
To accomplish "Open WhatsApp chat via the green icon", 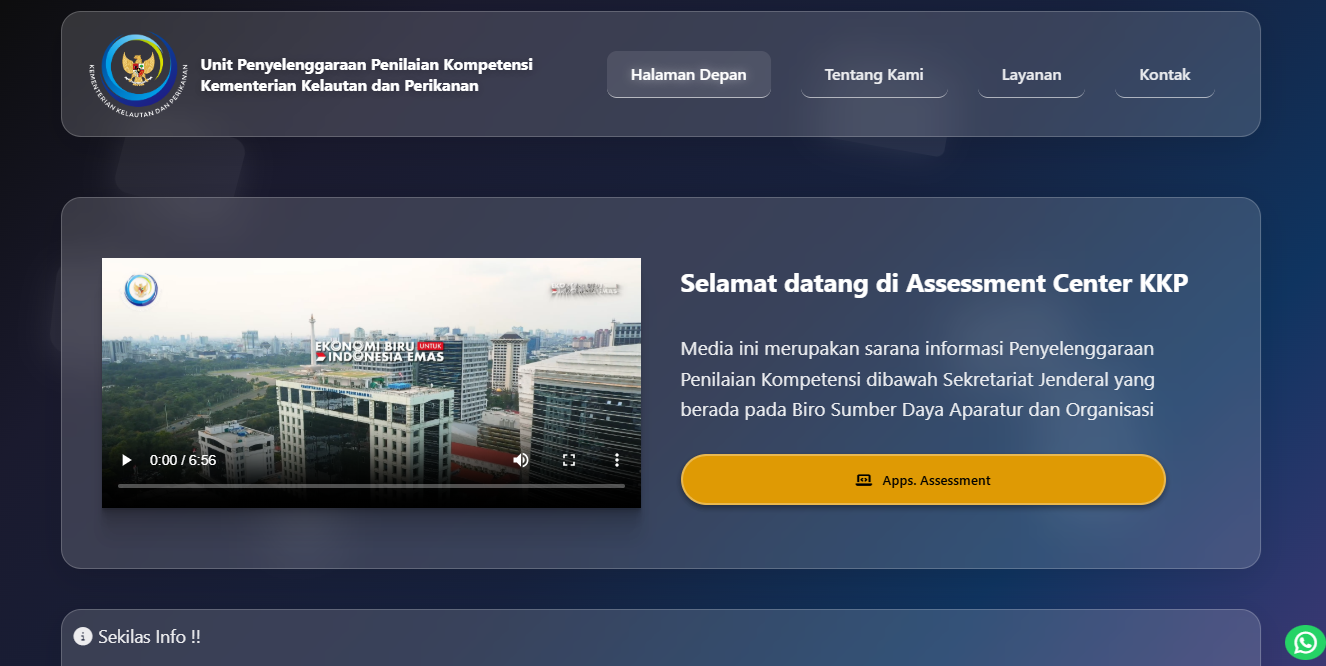I will pyautogui.click(x=1304, y=642).
